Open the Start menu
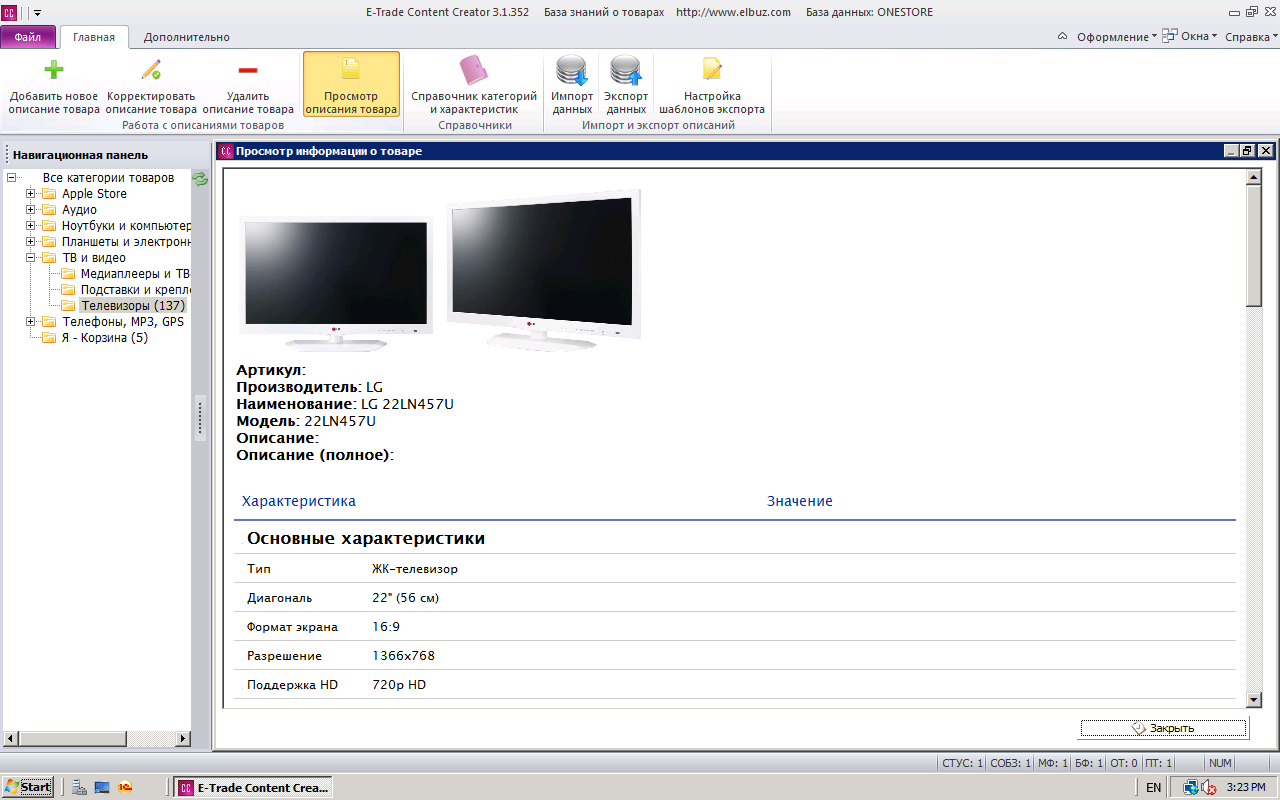This screenshot has width=1280, height=800. 27,787
